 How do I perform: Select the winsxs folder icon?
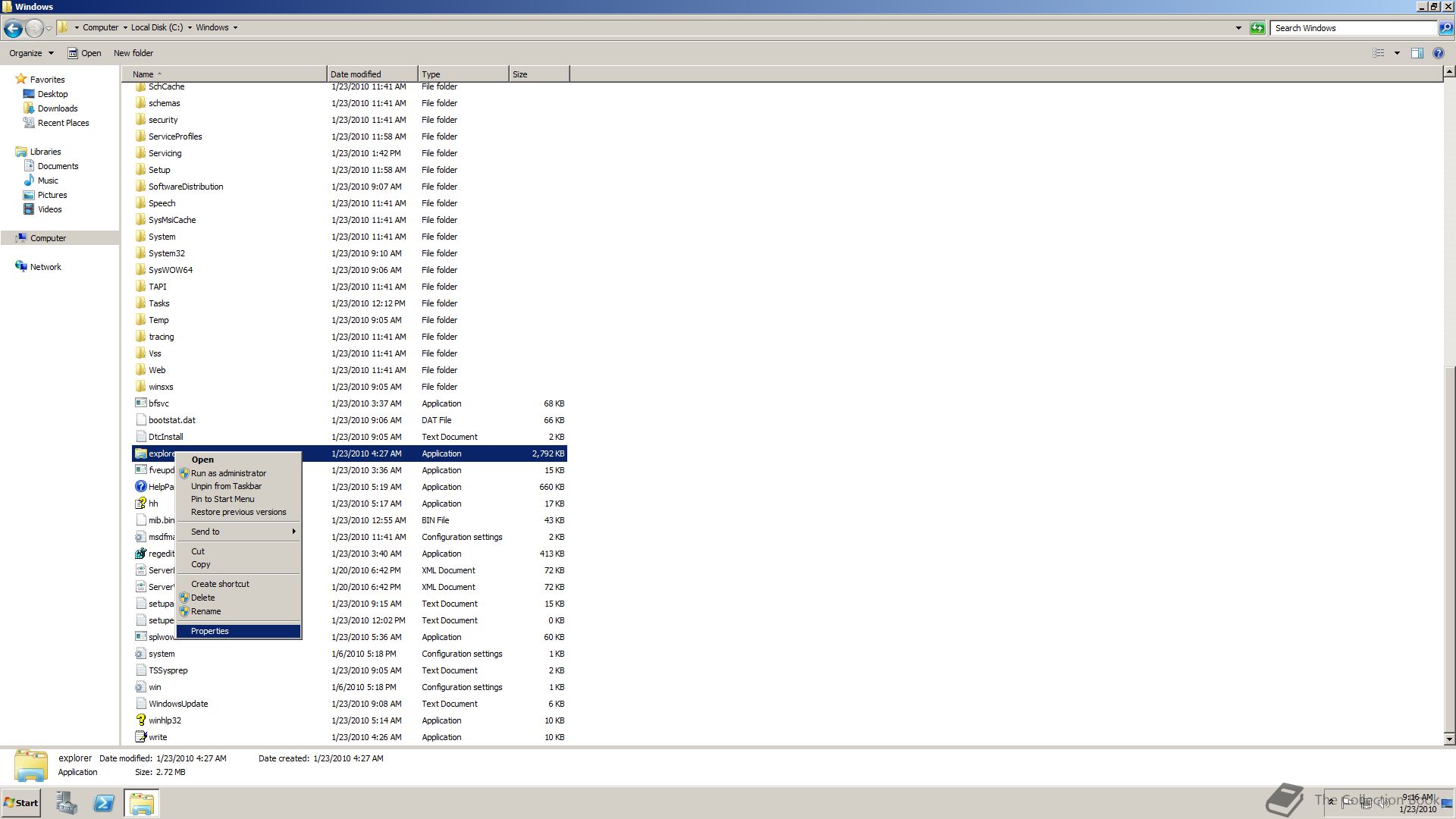pos(140,387)
